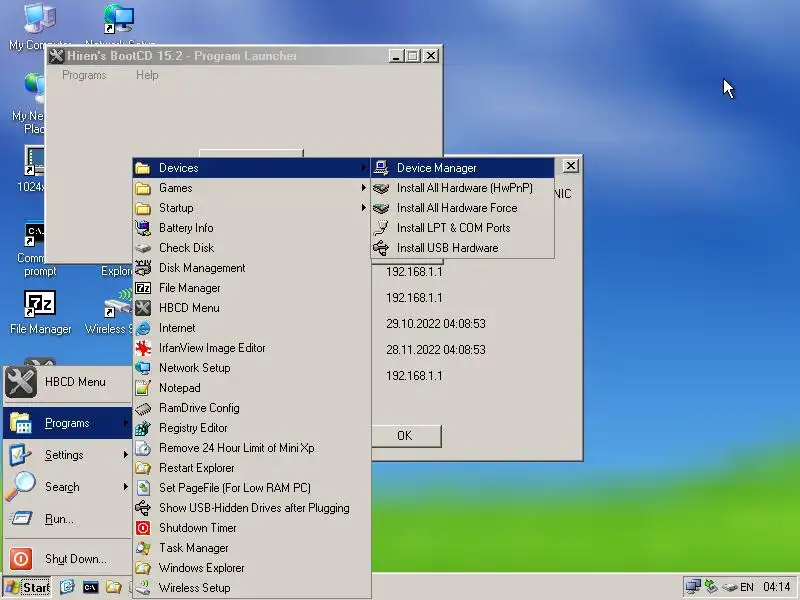The width and height of the screenshot is (800, 600).
Task: Open HBCD Menu from Start menu top
Action: click(67, 382)
